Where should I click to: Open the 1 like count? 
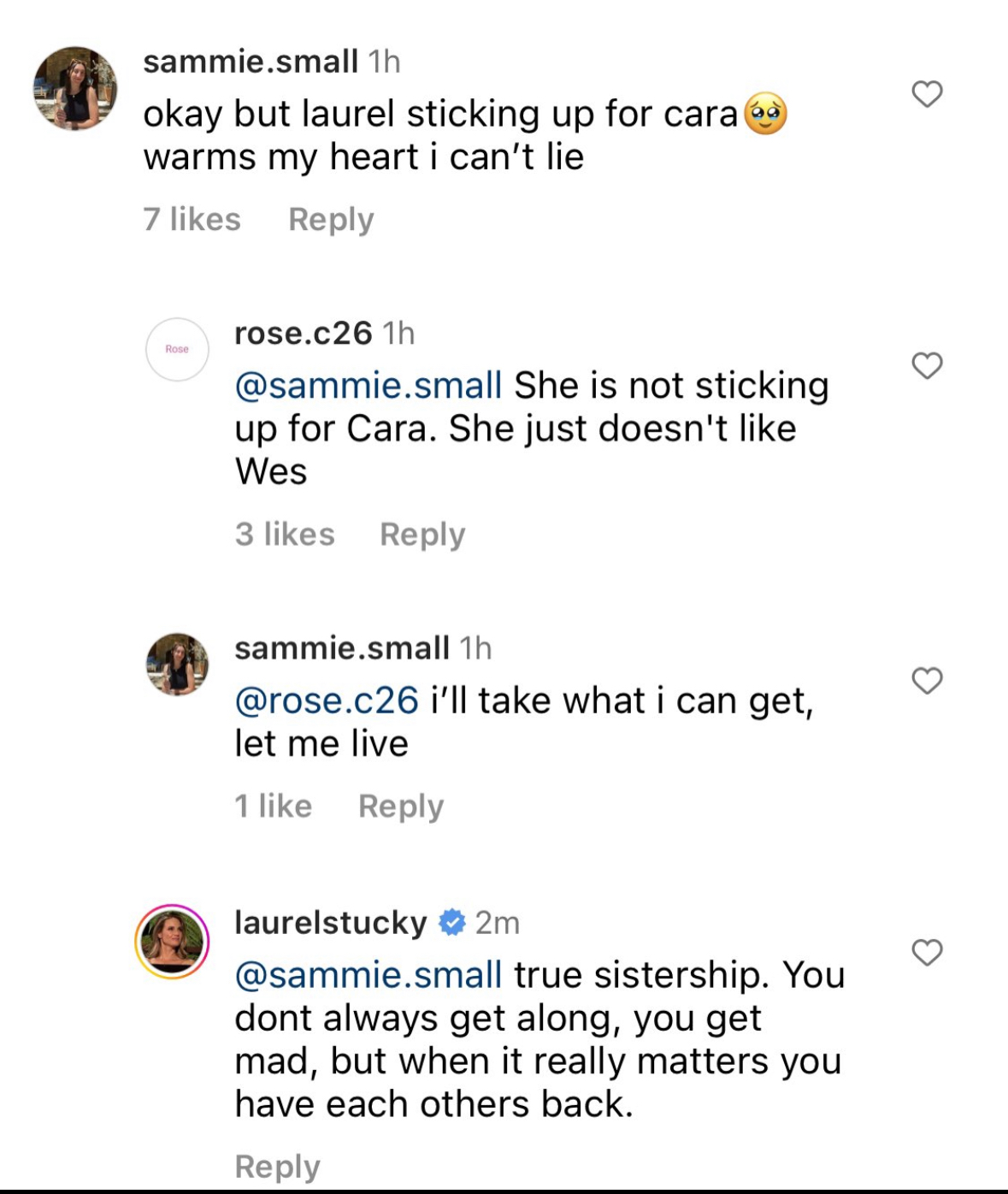274,806
